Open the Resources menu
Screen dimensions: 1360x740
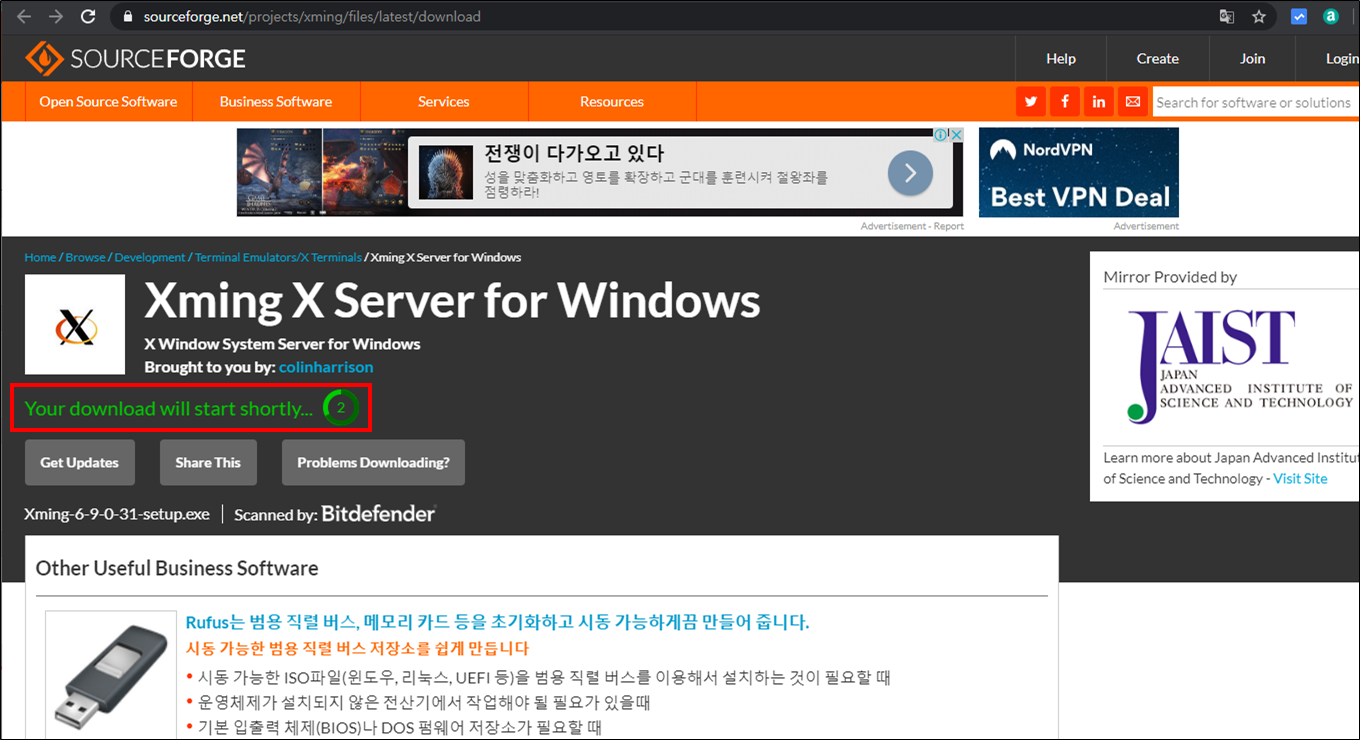[612, 102]
